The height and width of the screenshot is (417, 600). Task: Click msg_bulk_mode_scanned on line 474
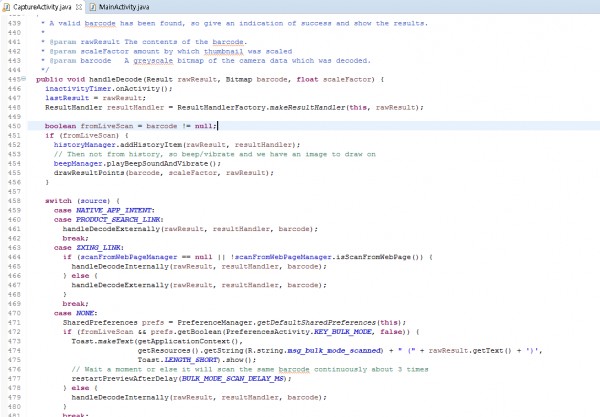coord(334,350)
